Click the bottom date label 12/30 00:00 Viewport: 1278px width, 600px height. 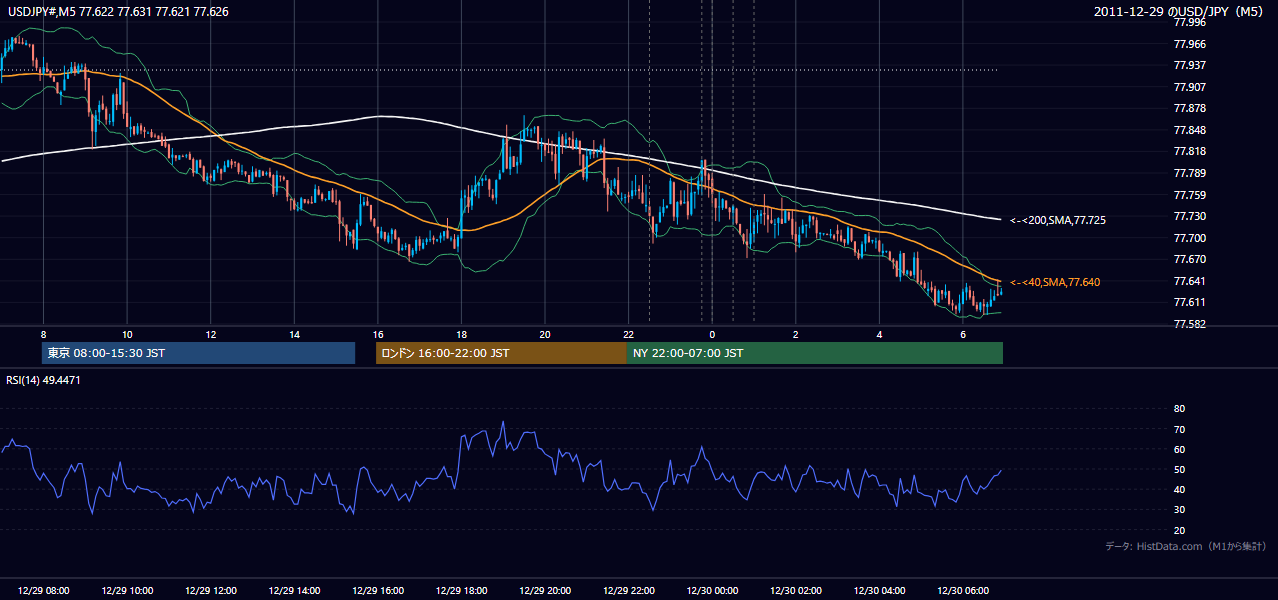tap(712, 591)
